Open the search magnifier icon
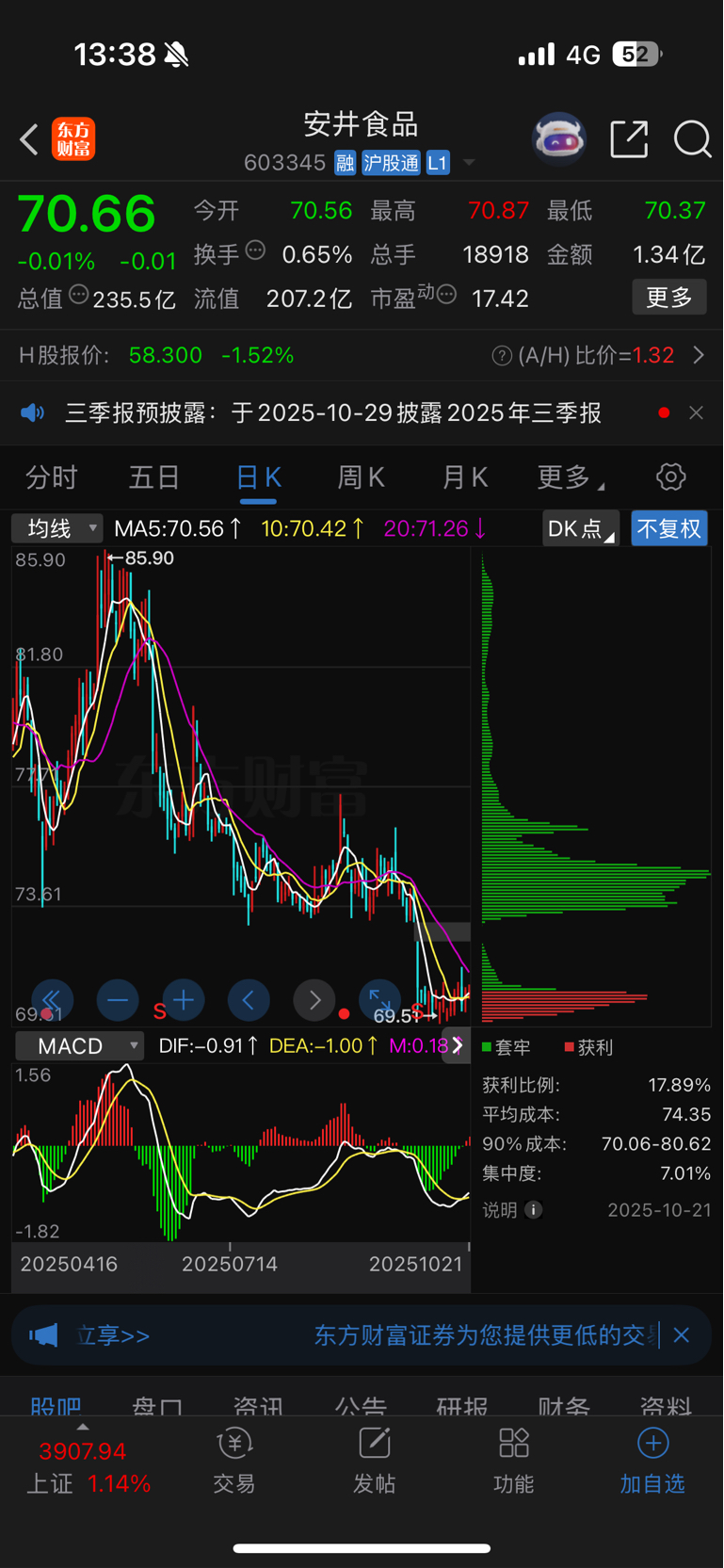 tap(692, 139)
